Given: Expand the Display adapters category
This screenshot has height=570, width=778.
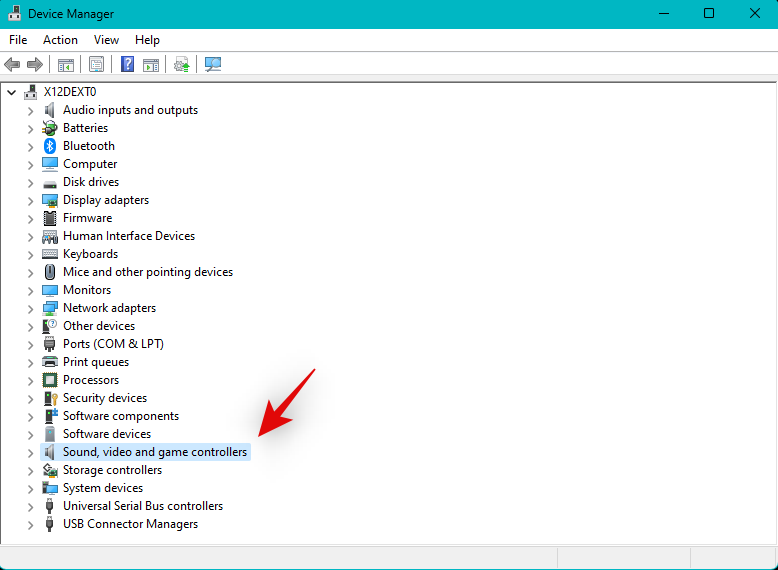Looking at the screenshot, I should point(30,201).
